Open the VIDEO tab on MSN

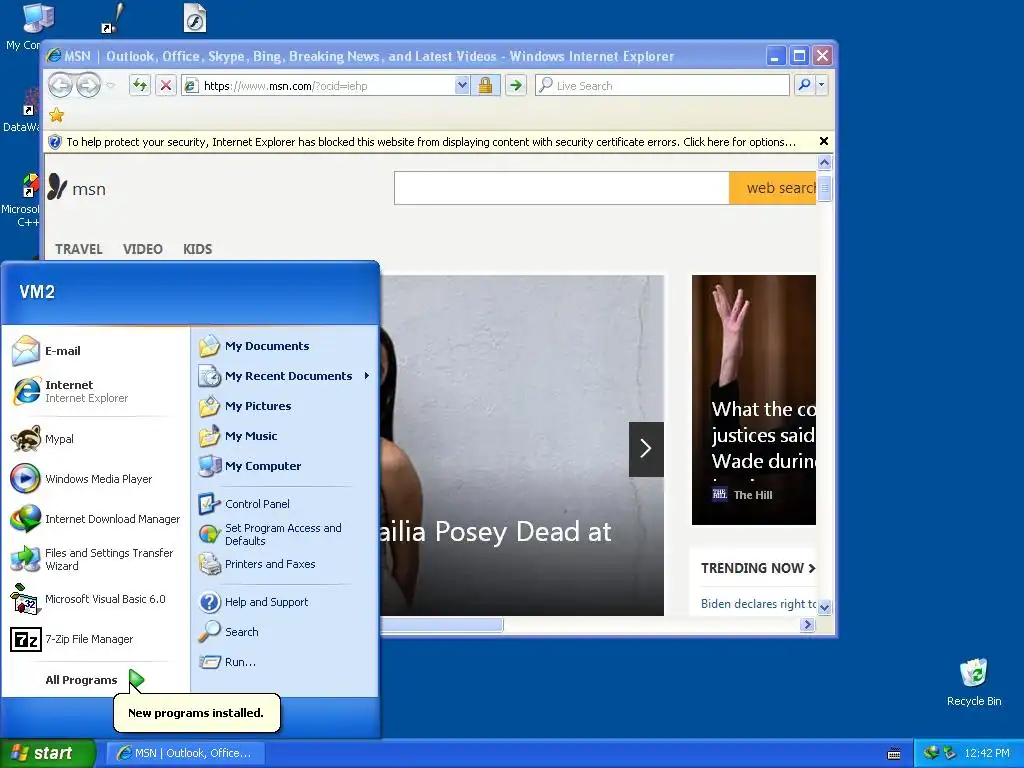click(142, 249)
